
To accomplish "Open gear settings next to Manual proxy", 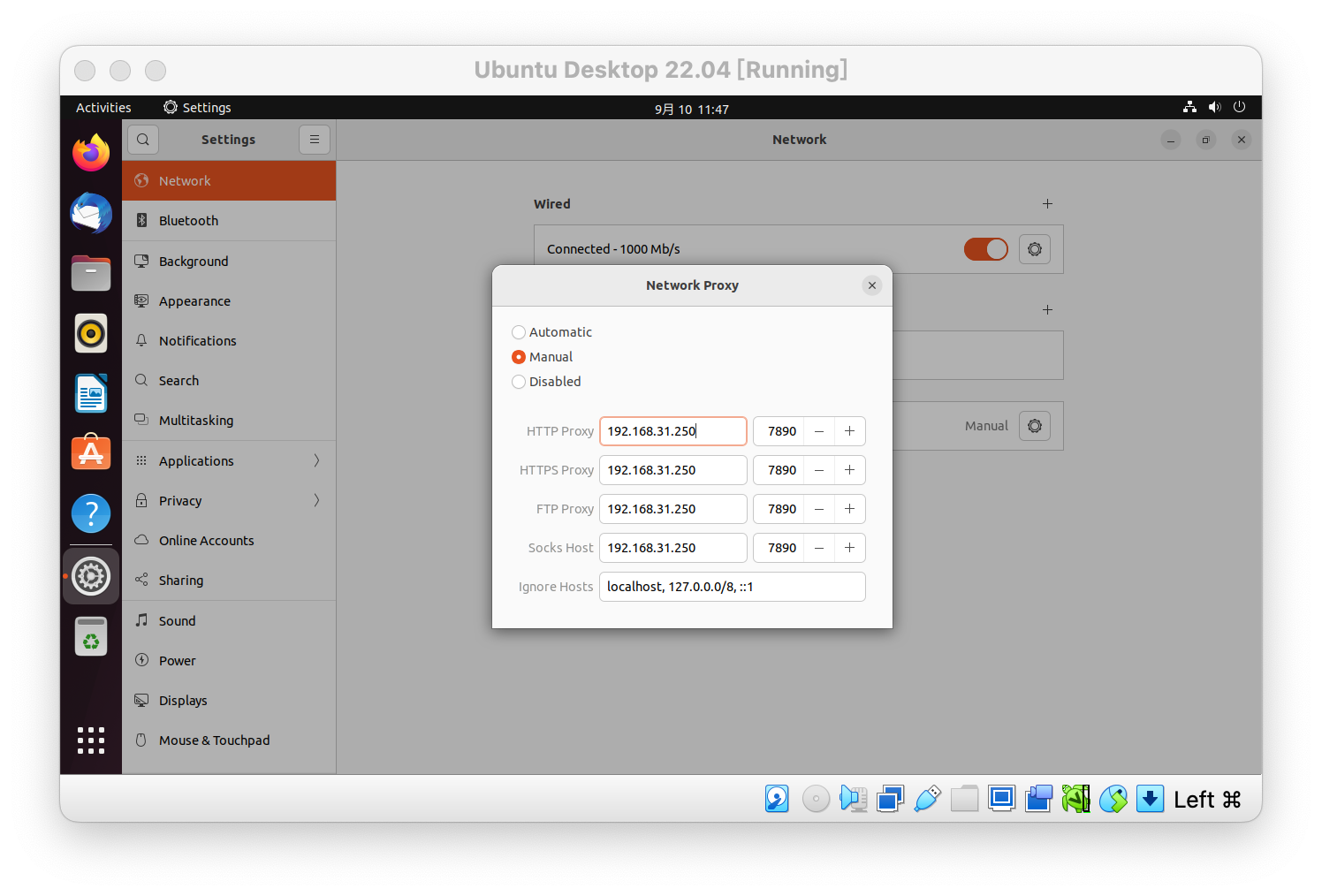I will pyautogui.click(x=1035, y=426).
